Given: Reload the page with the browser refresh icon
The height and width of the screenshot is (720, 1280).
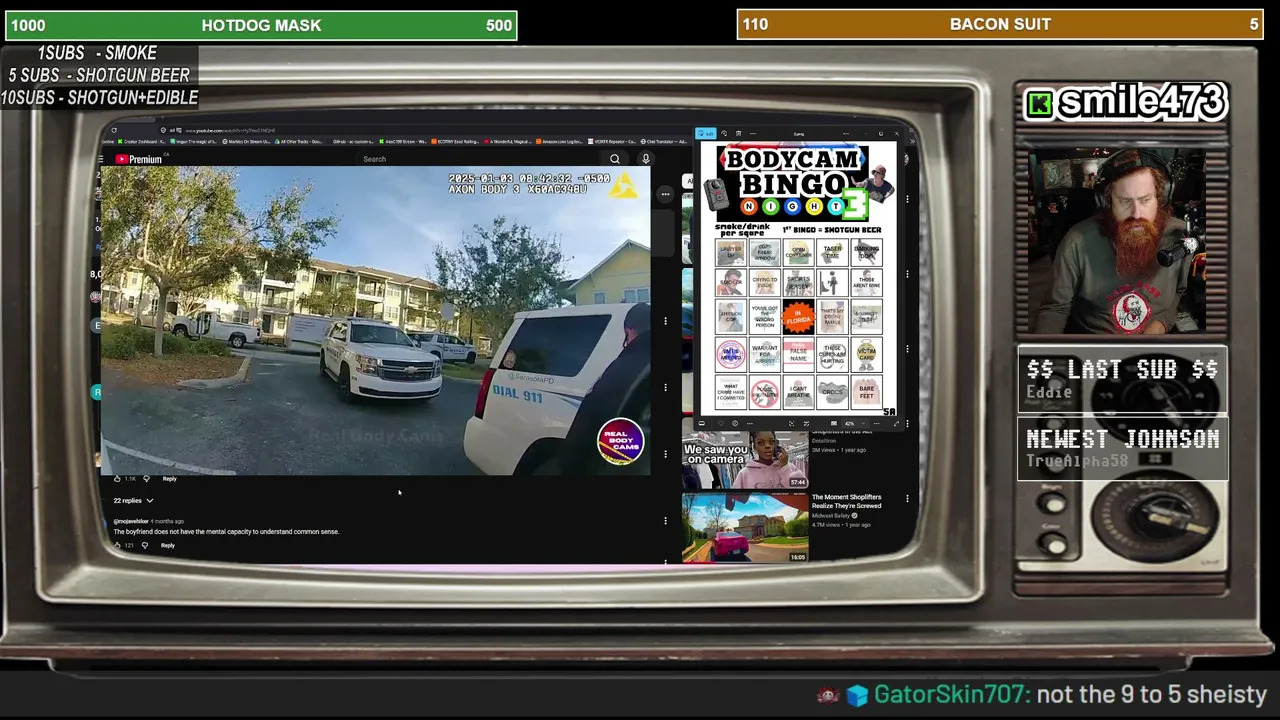Looking at the screenshot, I should (x=114, y=130).
